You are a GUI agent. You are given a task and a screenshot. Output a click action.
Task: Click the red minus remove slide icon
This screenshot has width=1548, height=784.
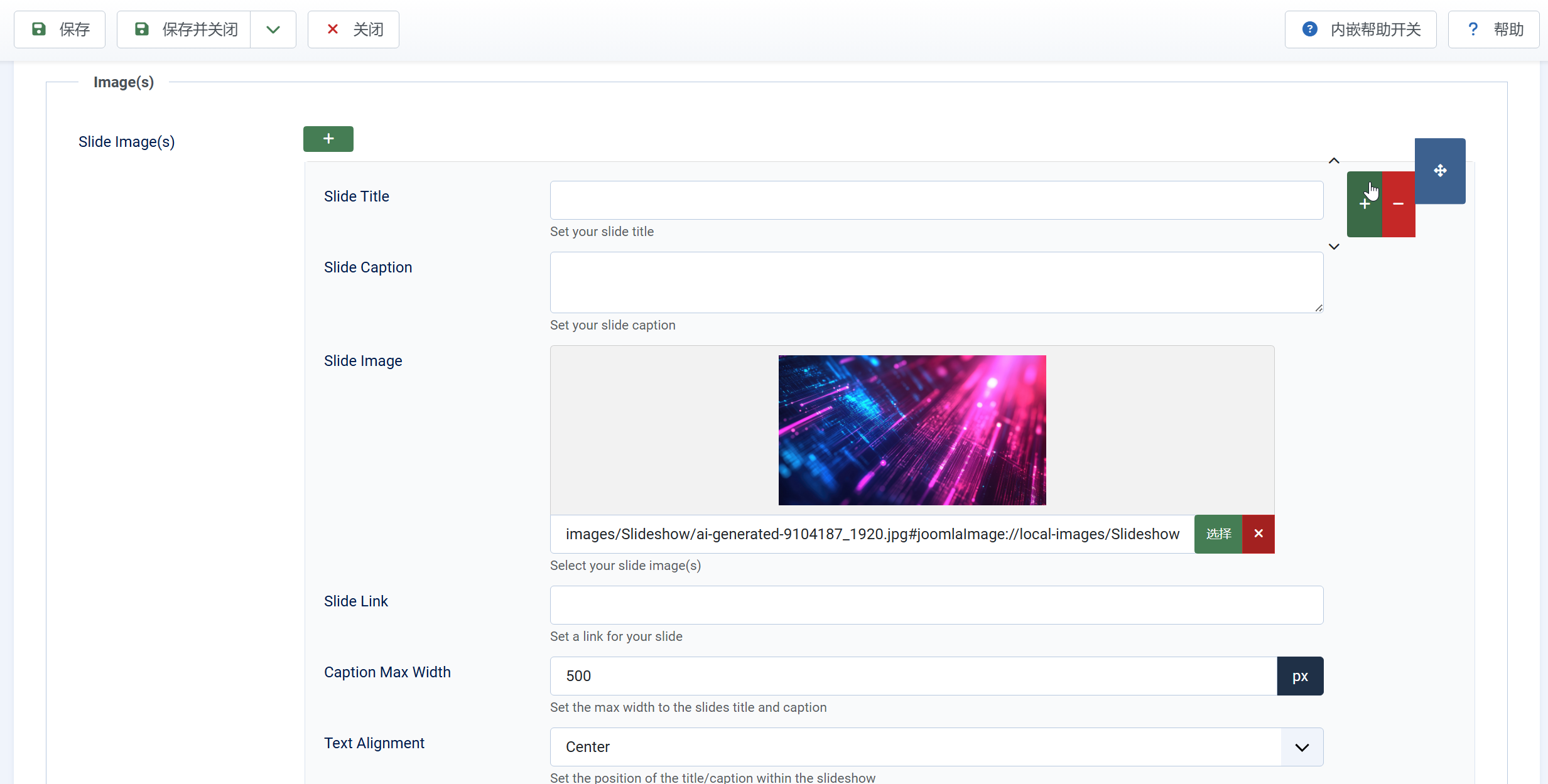click(1398, 204)
